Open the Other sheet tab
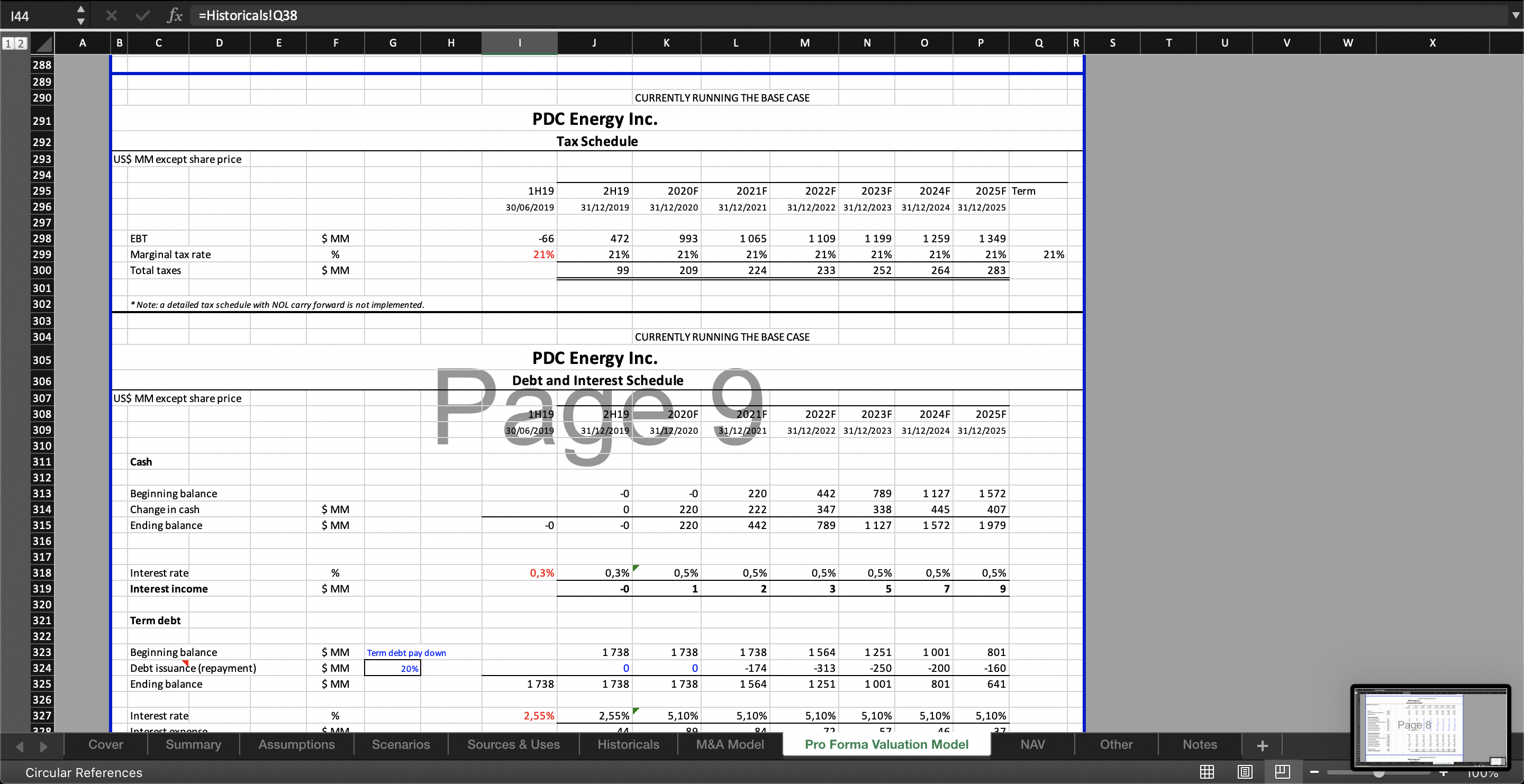1524x784 pixels. pos(1116,744)
